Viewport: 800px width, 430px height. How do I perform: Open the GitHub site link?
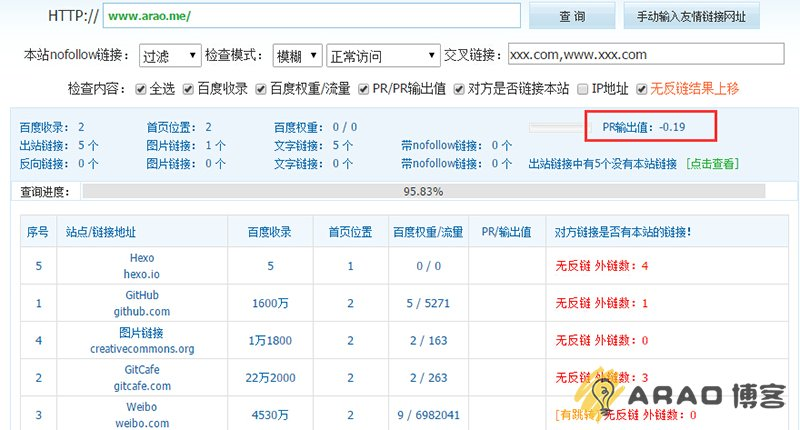[142, 295]
